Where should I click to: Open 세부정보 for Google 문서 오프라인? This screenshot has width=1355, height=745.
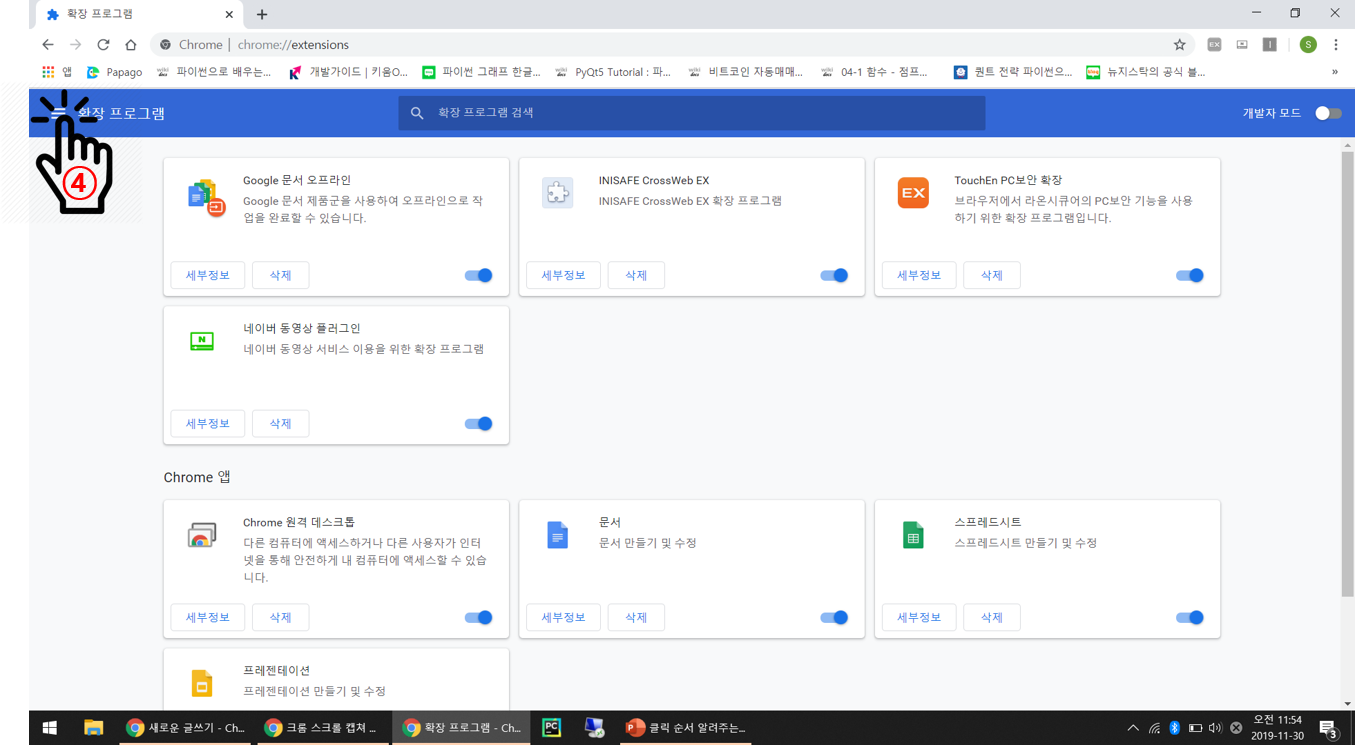point(208,275)
